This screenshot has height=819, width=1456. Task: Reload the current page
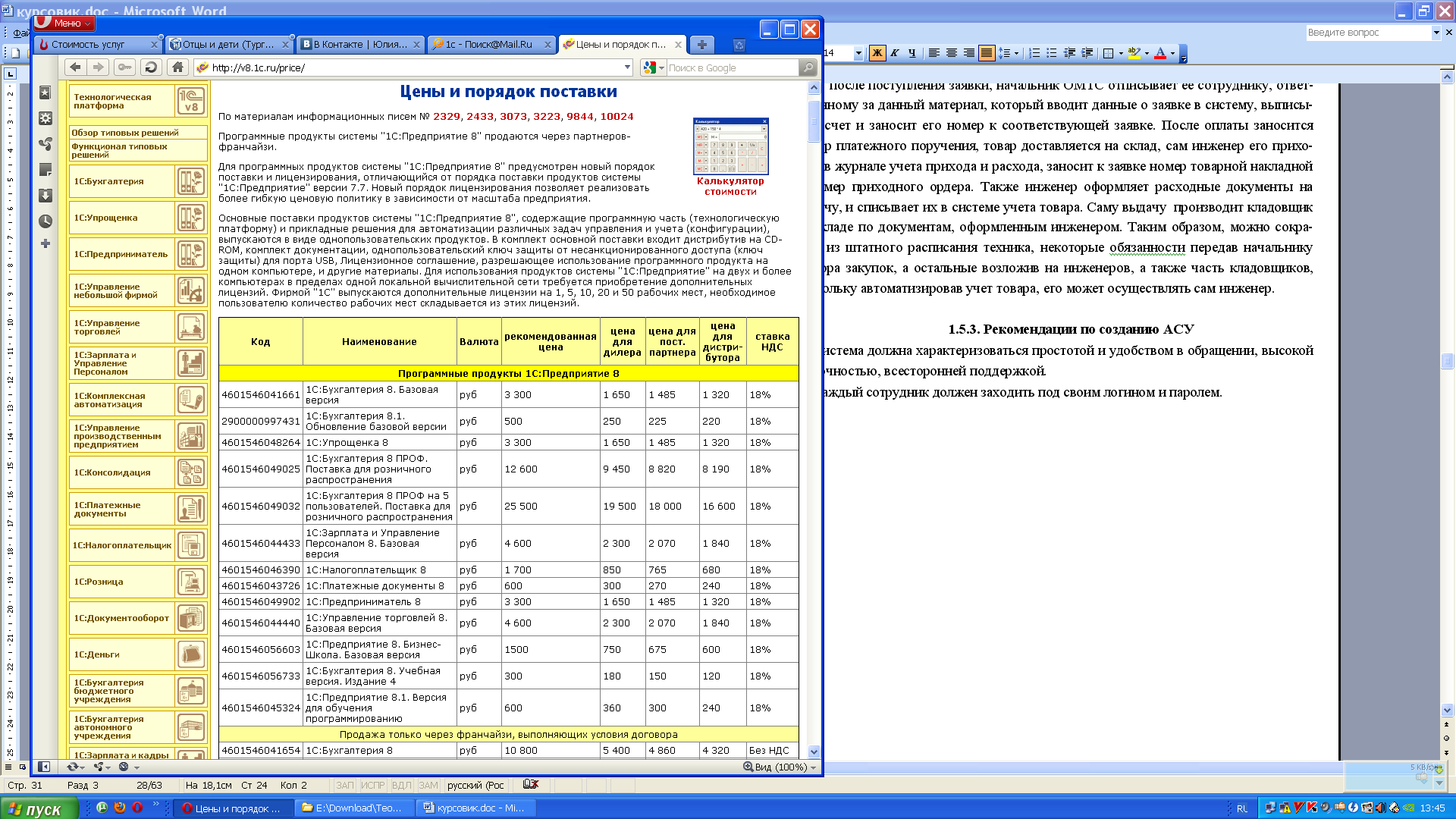151,67
